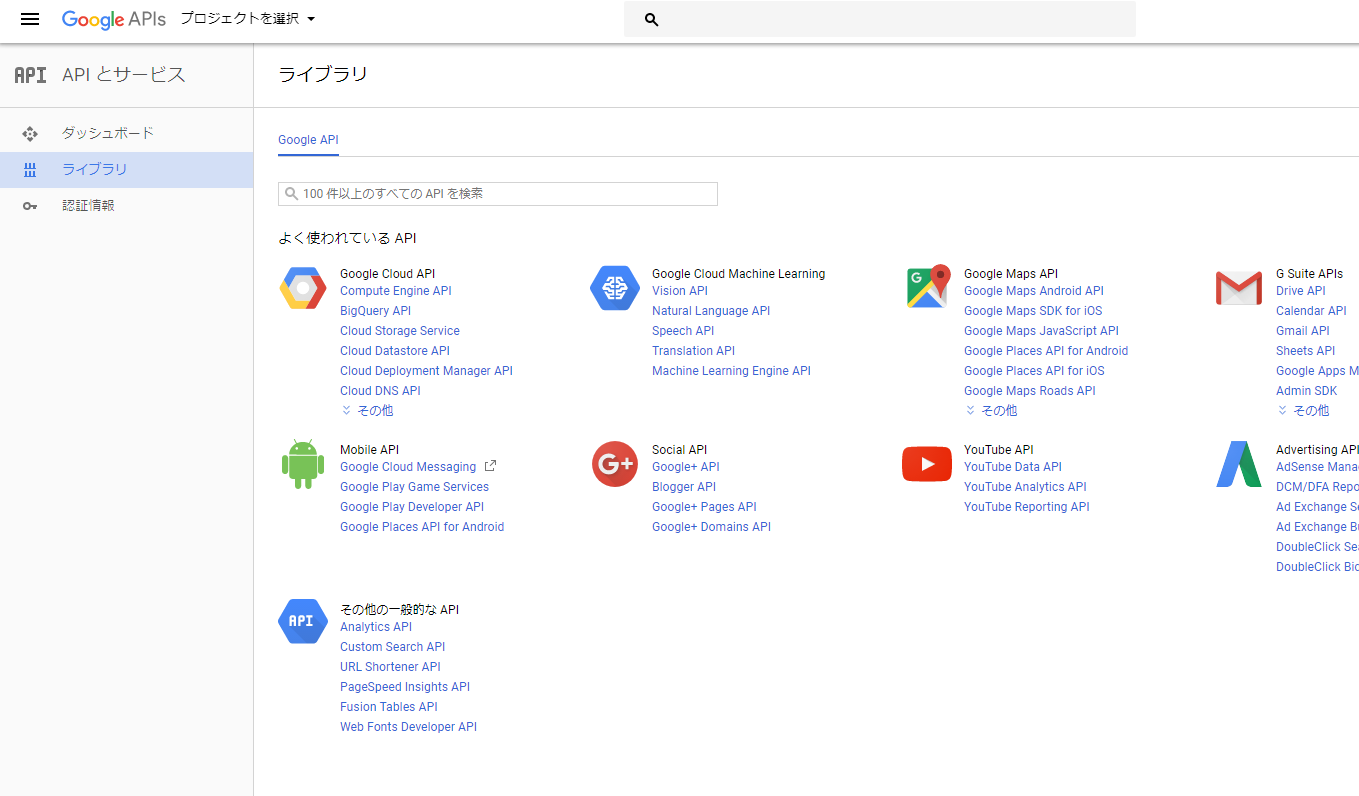Viewport: 1359px width, 796px height.
Task: Expand その他 under G Suite APIs
Action: (1303, 411)
